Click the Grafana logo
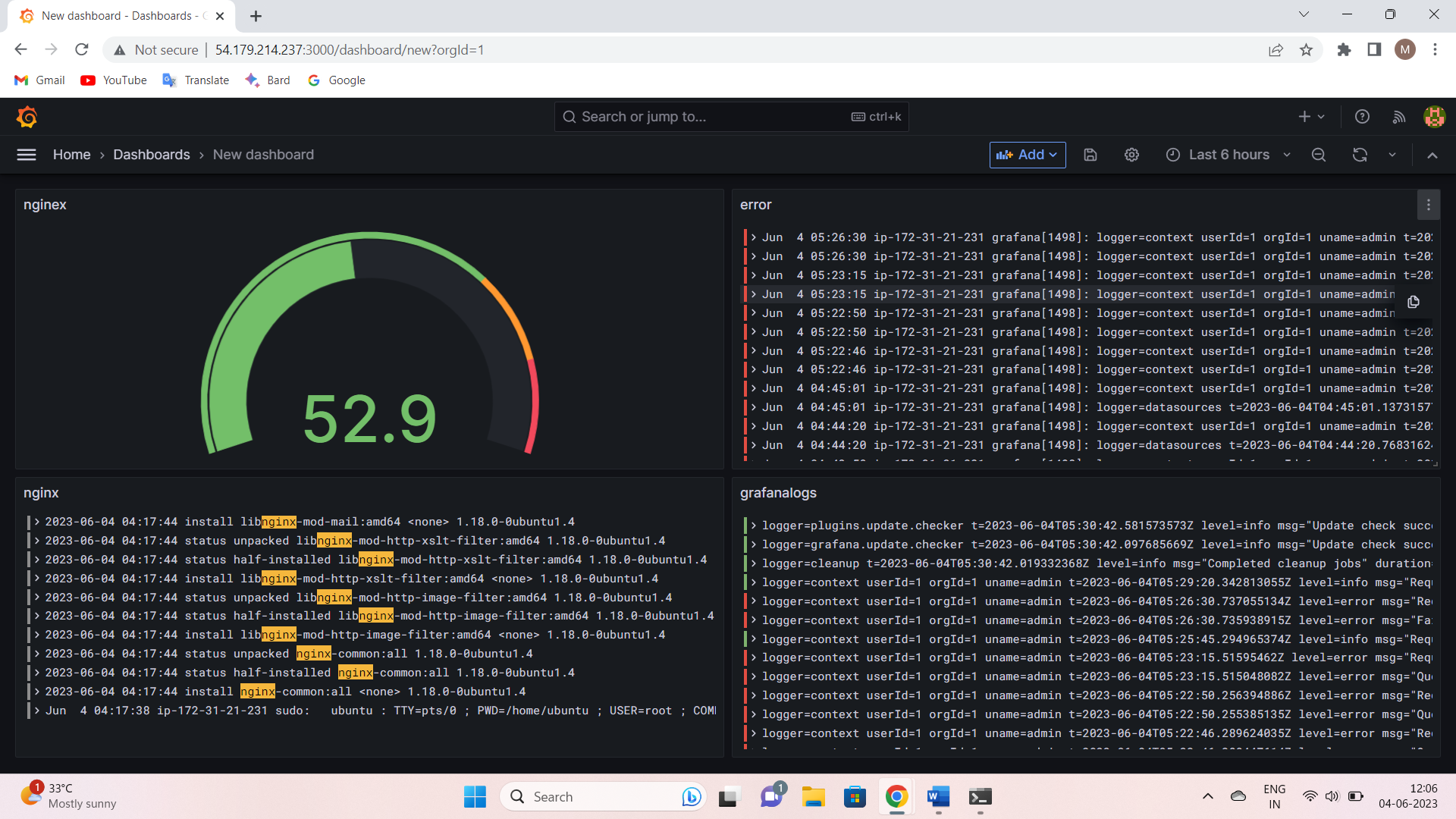 (x=27, y=116)
